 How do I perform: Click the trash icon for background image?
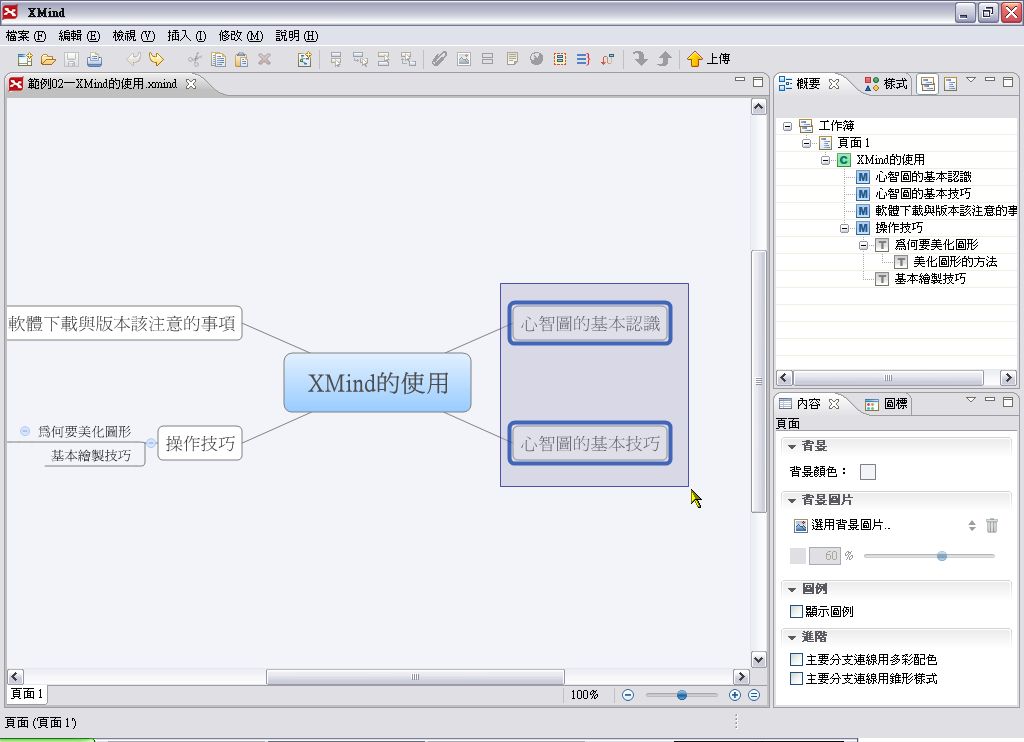coord(991,525)
